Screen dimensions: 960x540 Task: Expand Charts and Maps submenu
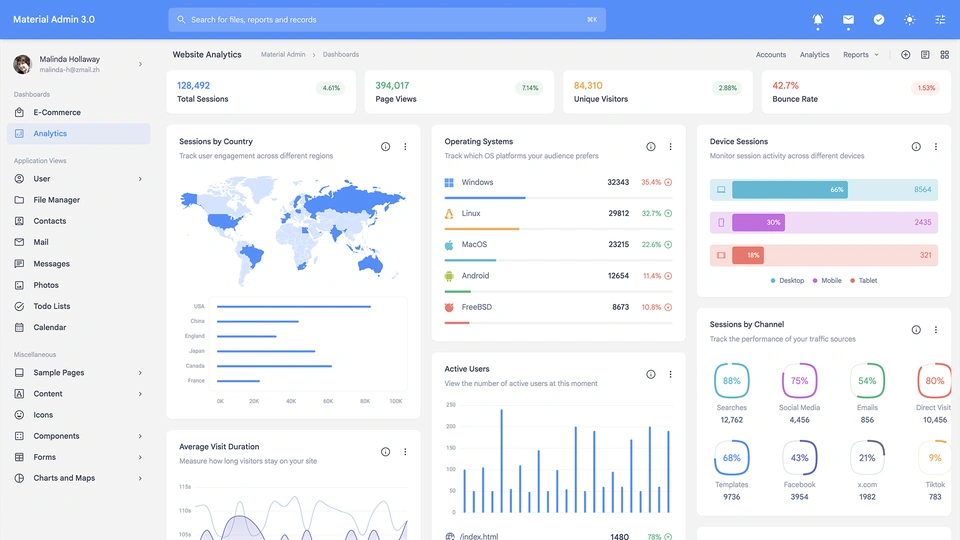[x=78, y=478]
